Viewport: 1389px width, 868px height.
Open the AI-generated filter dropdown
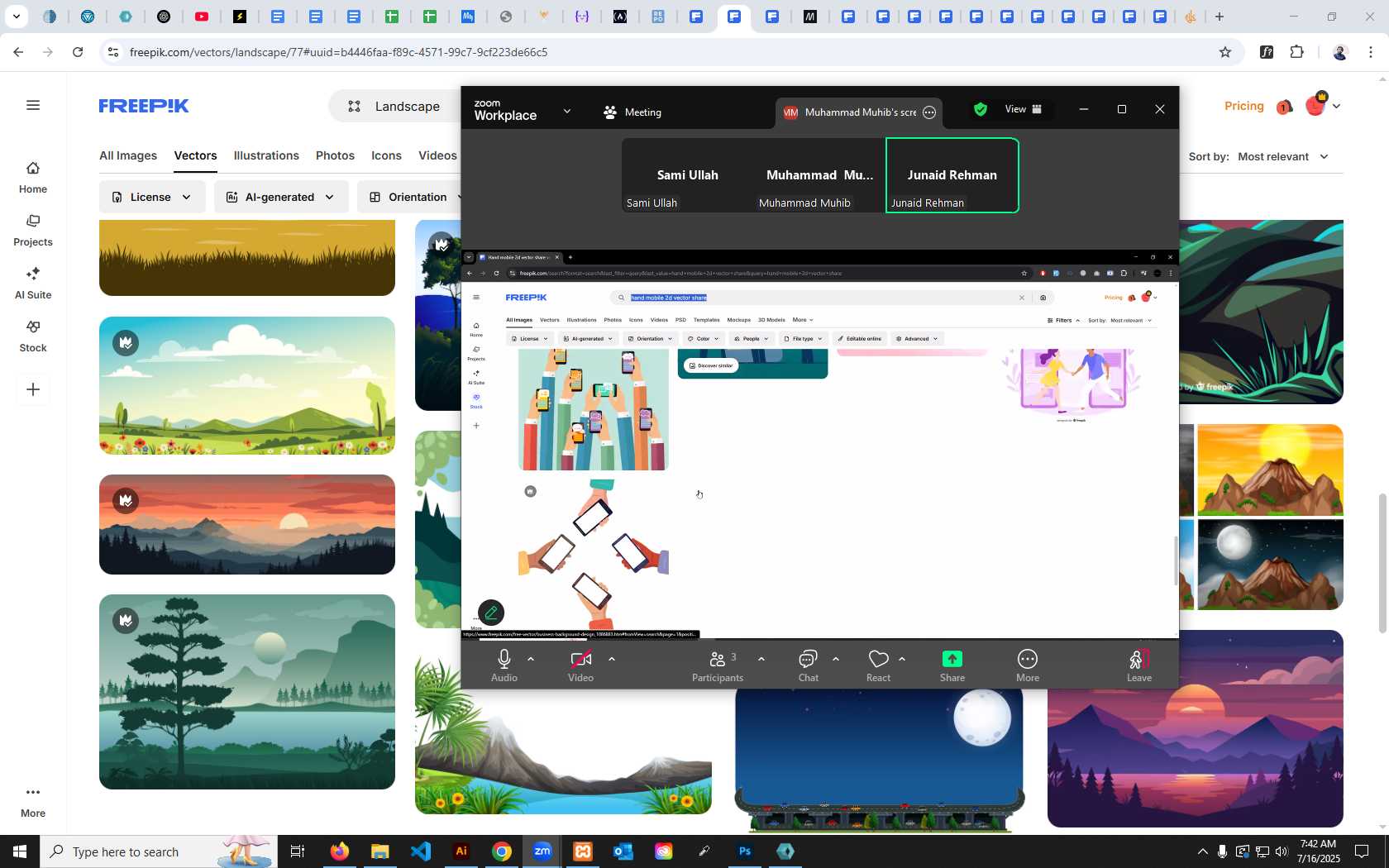(x=281, y=197)
